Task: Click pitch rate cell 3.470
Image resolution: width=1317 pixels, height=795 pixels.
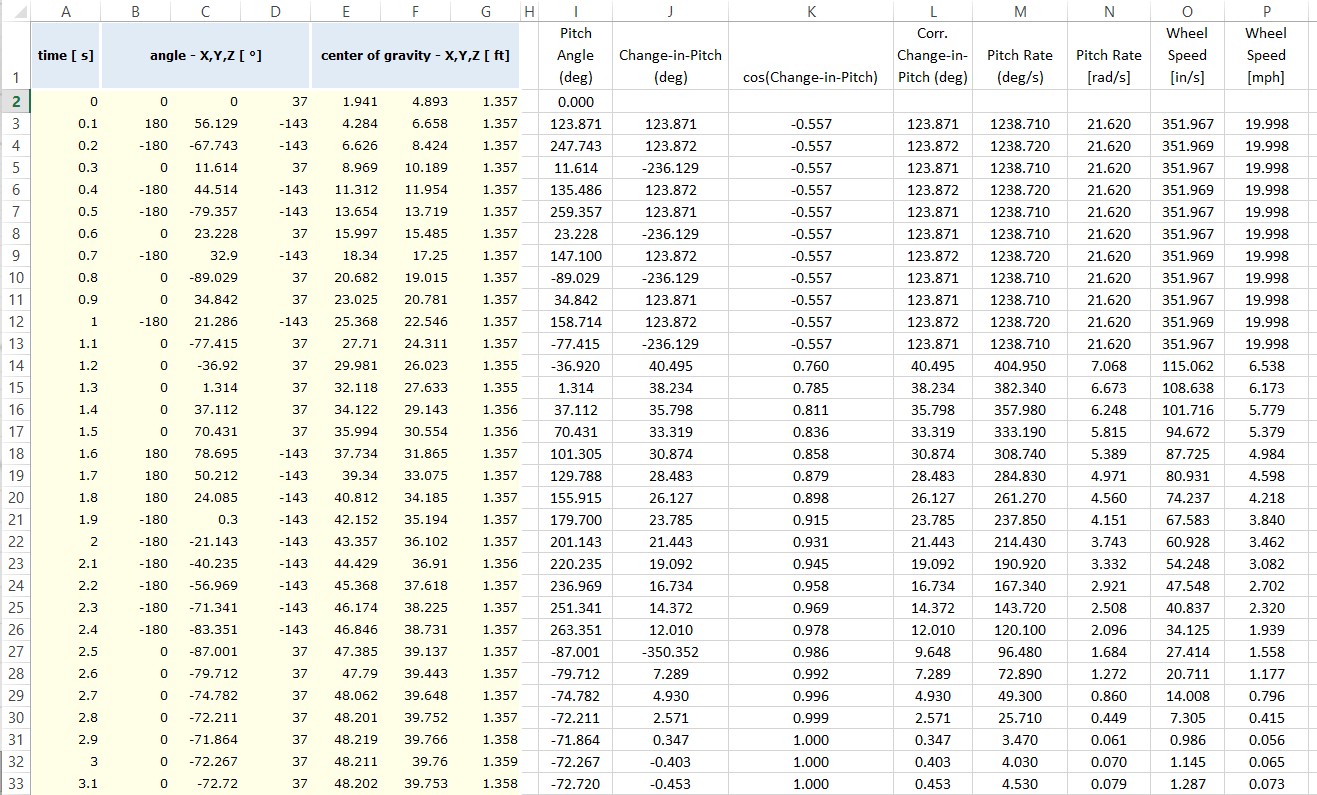Action: click(1019, 740)
